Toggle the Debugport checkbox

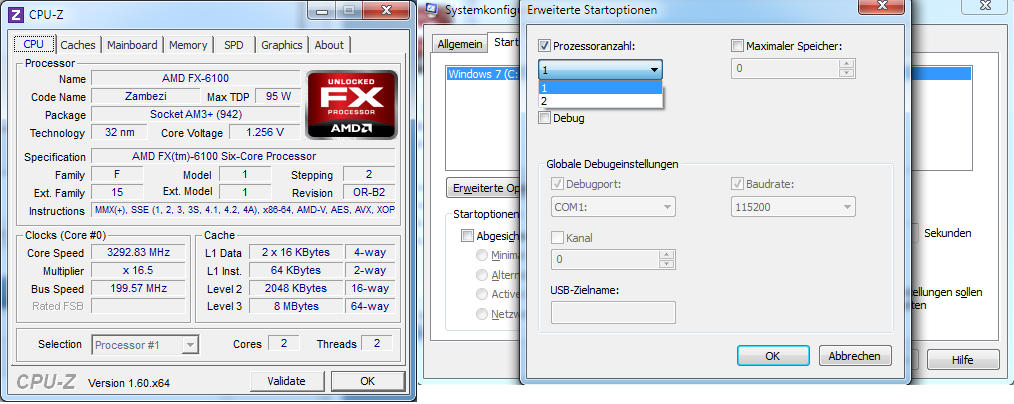pos(557,184)
